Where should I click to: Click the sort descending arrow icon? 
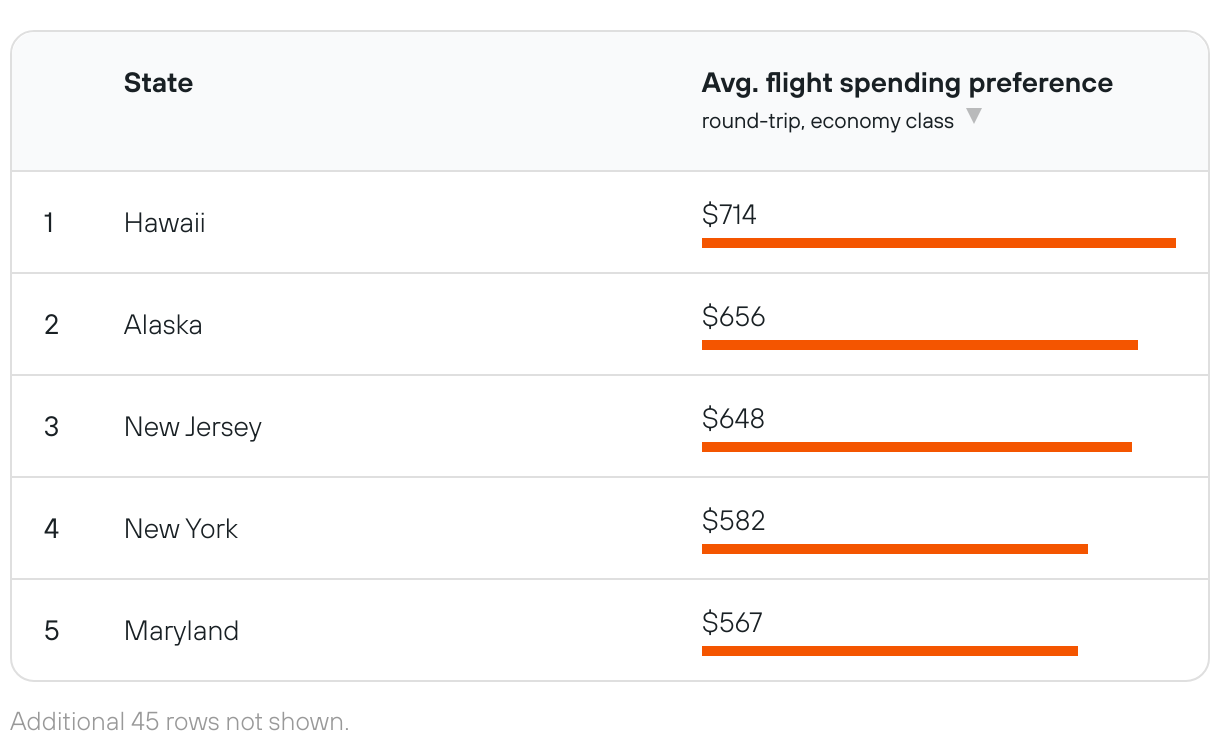(x=973, y=117)
